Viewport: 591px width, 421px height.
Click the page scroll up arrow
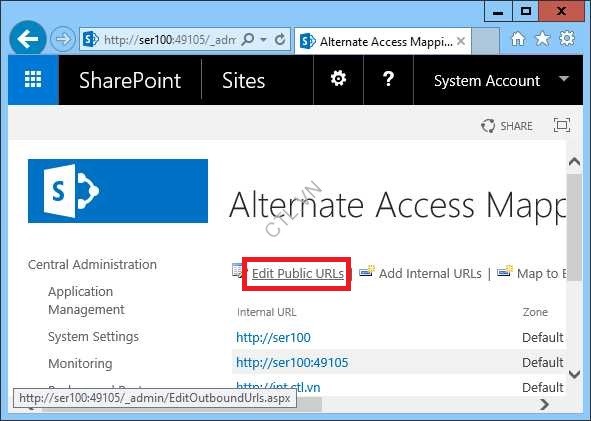pyautogui.click(x=574, y=162)
